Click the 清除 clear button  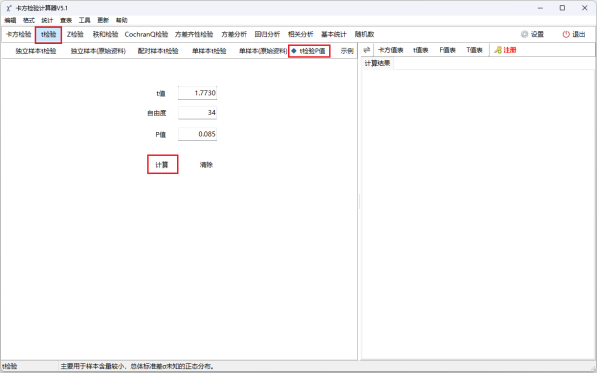pos(206,165)
